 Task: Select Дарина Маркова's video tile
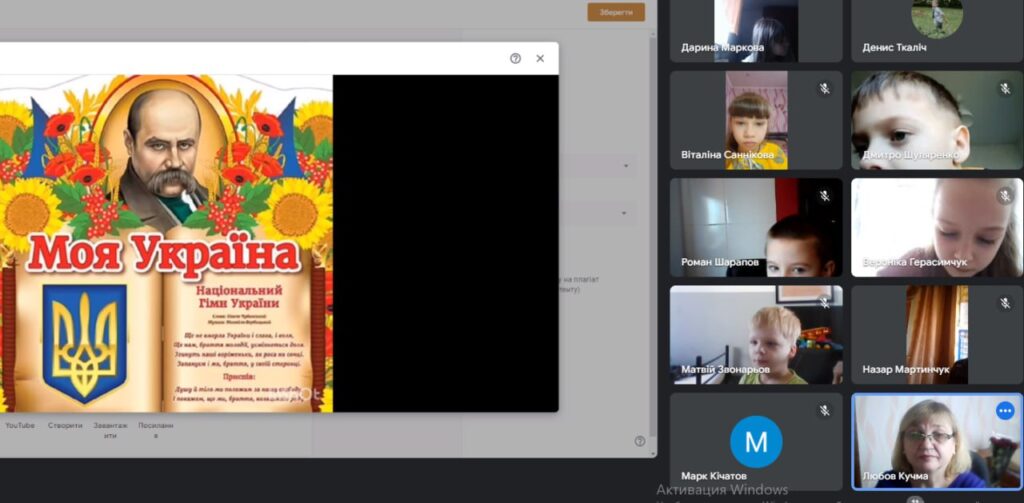(756, 31)
